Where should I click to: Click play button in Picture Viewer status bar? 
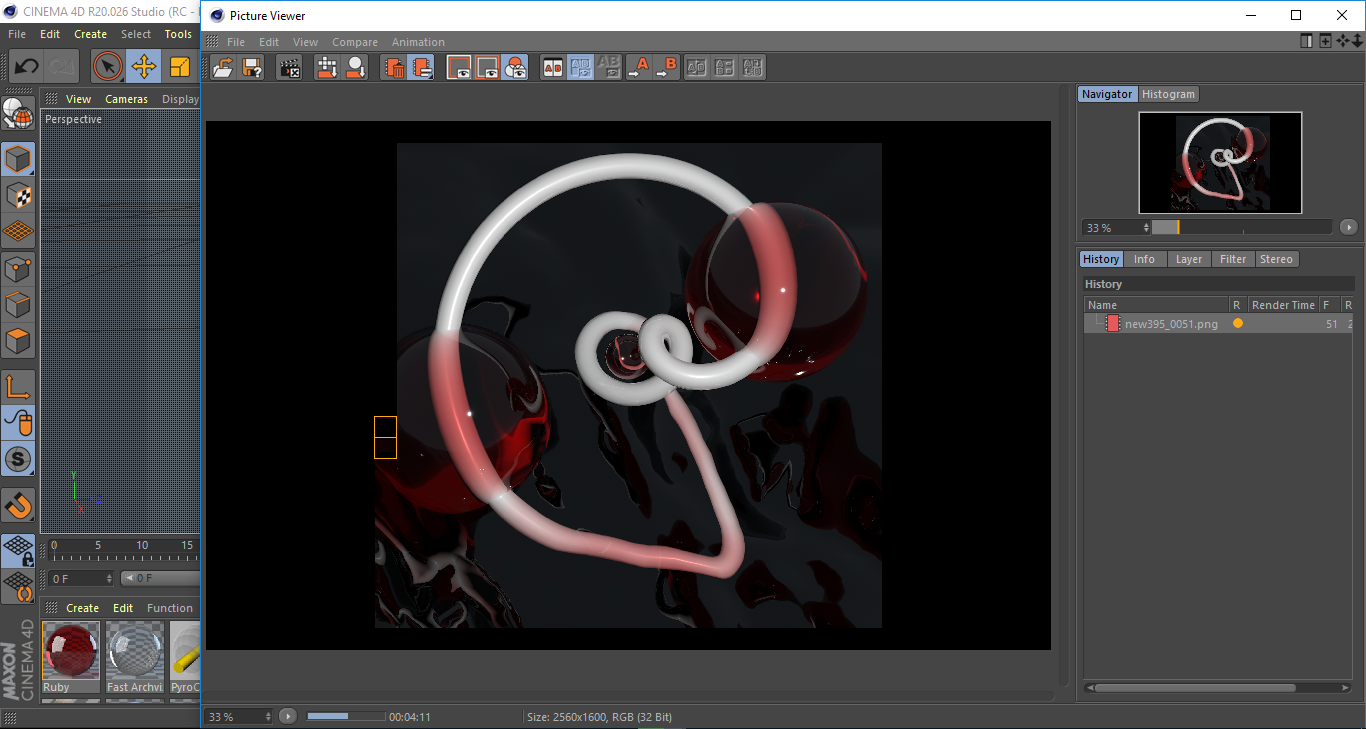pos(288,716)
